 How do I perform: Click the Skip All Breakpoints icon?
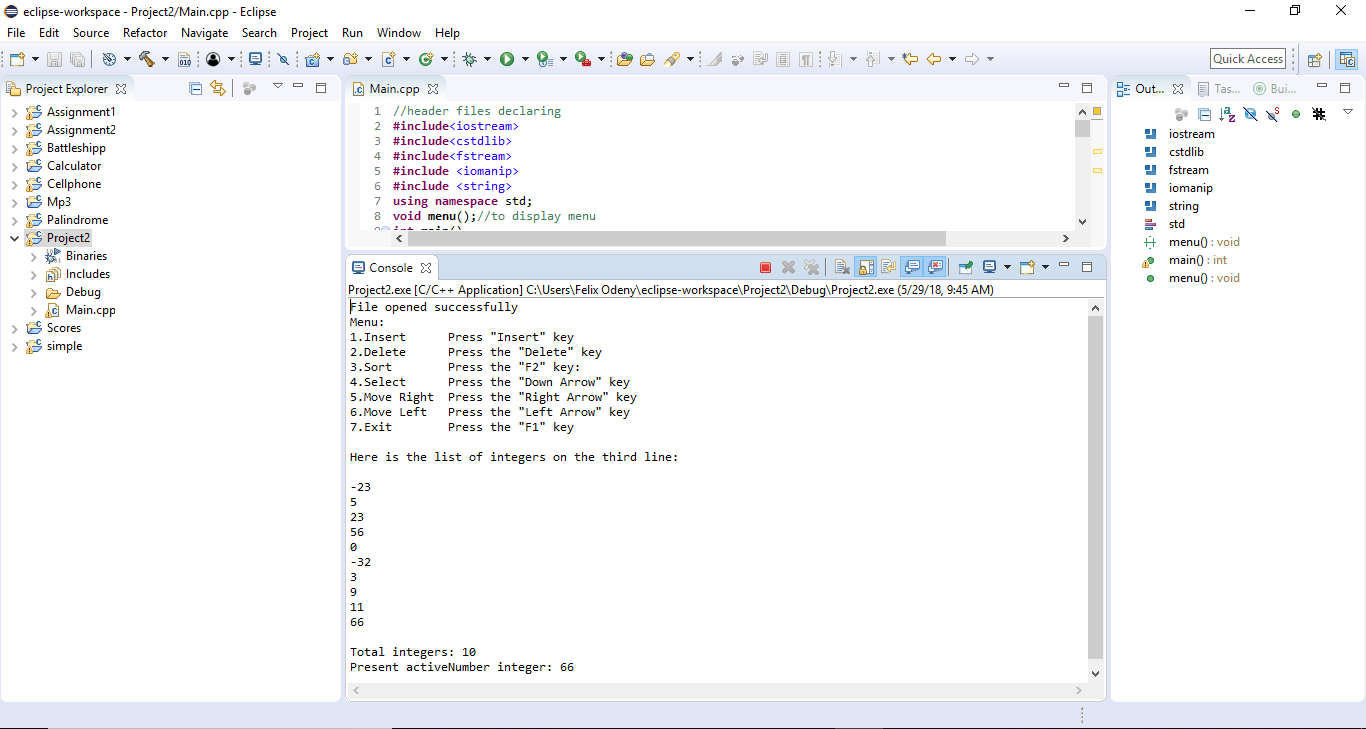coord(283,59)
